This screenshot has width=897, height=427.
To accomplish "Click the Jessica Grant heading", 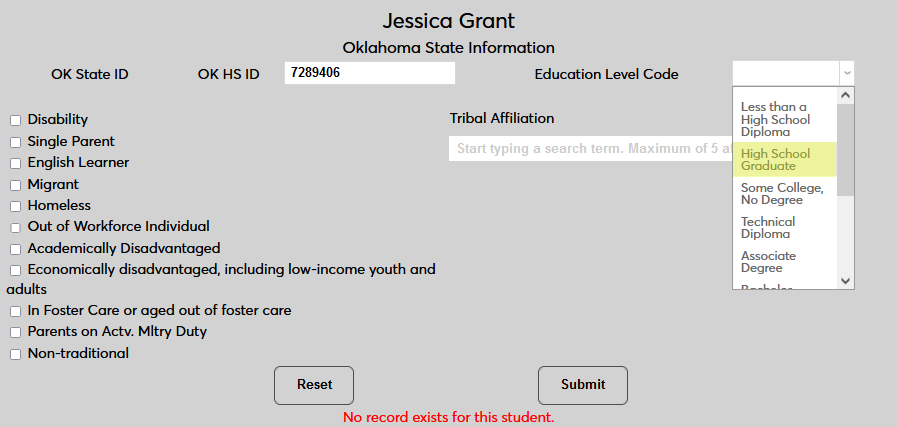I will click(x=448, y=21).
